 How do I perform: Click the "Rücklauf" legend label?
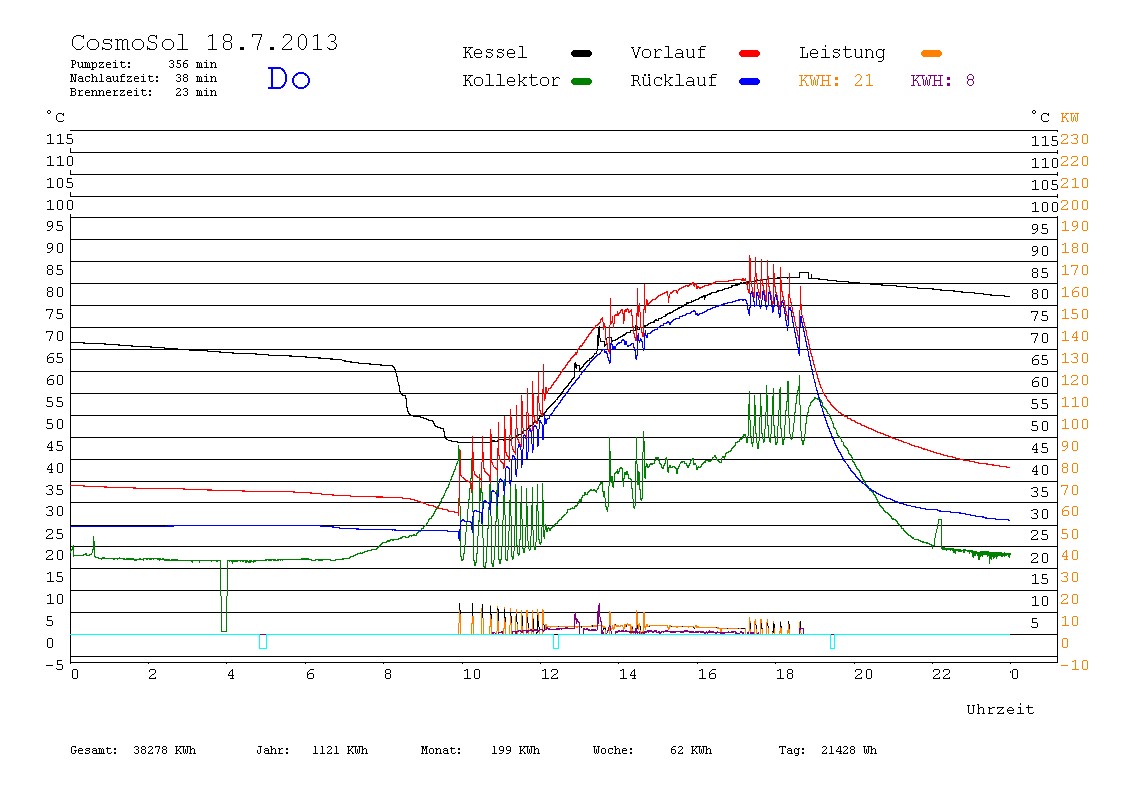click(674, 81)
